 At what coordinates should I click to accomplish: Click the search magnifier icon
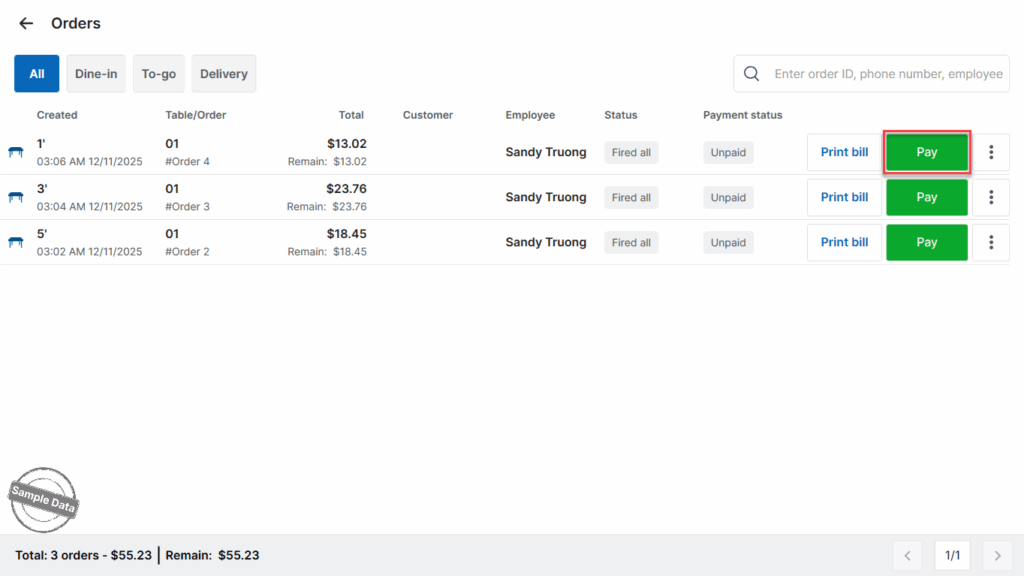coord(752,74)
